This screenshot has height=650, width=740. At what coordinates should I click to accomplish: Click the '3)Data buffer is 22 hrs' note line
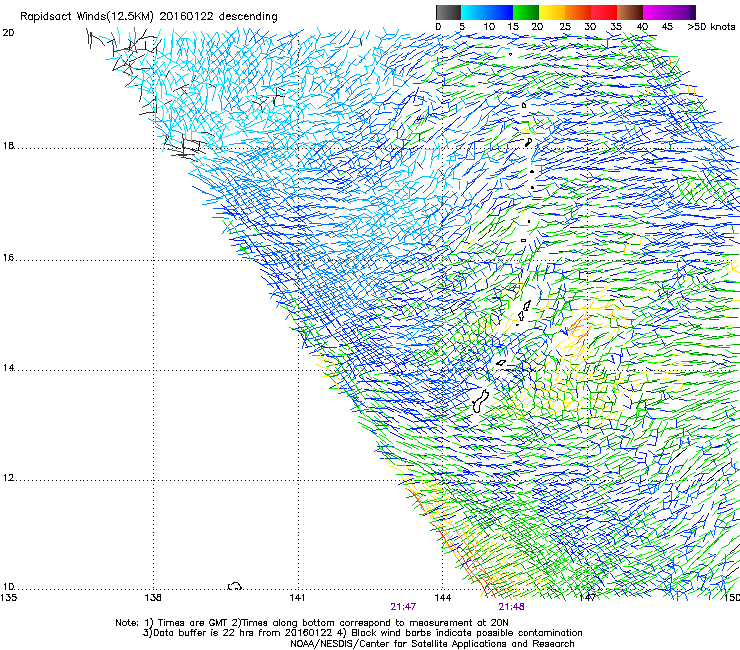click(x=362, y=633)
